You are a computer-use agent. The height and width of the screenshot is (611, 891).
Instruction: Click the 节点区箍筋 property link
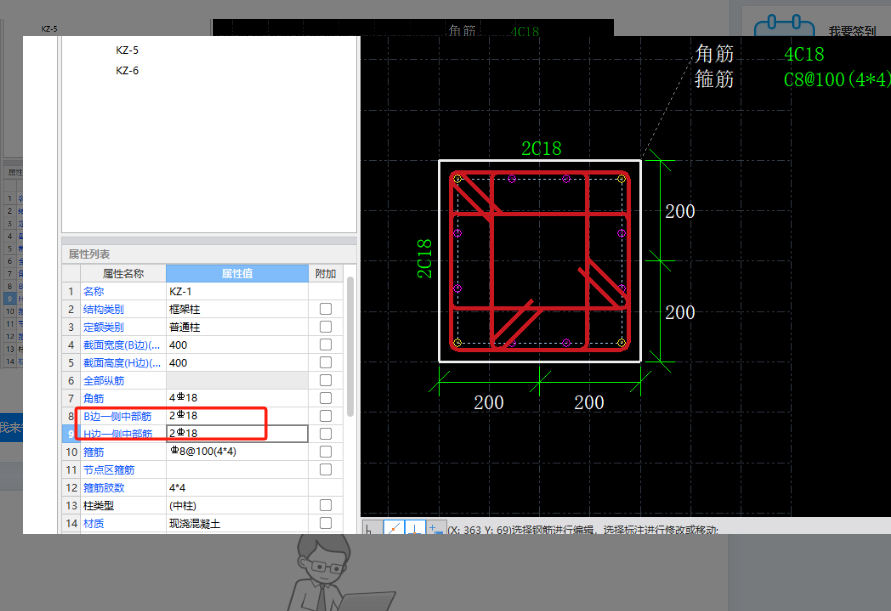[109, 469]
